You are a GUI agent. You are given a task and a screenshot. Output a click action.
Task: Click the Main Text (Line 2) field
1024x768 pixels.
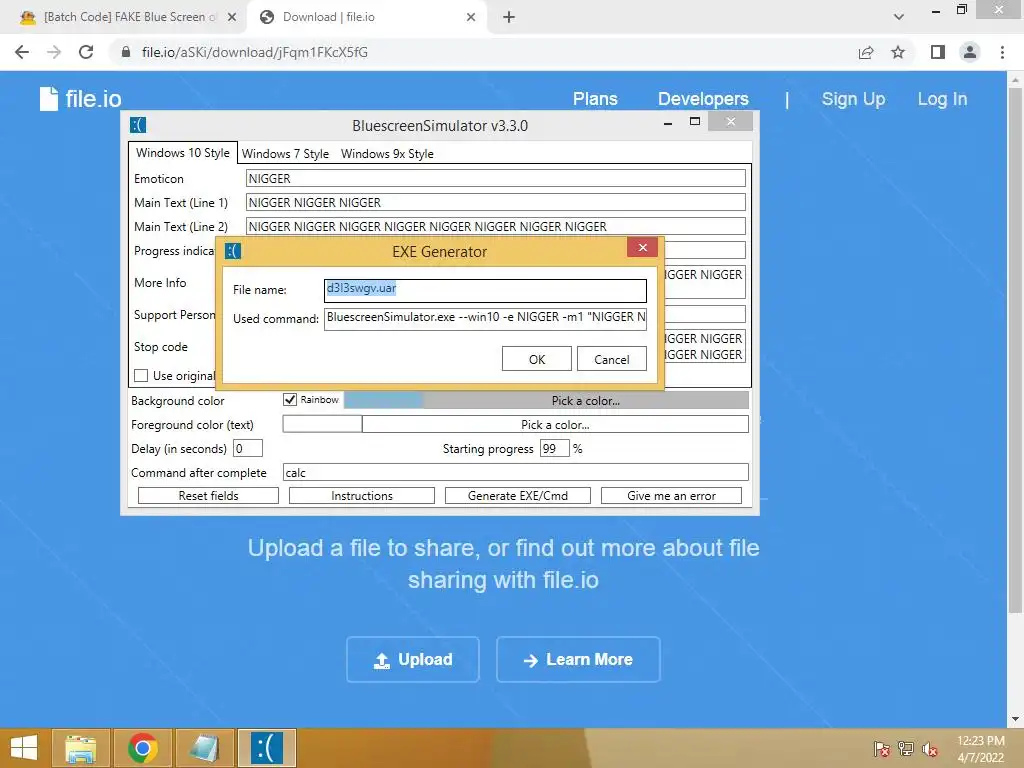pos(496,226)
